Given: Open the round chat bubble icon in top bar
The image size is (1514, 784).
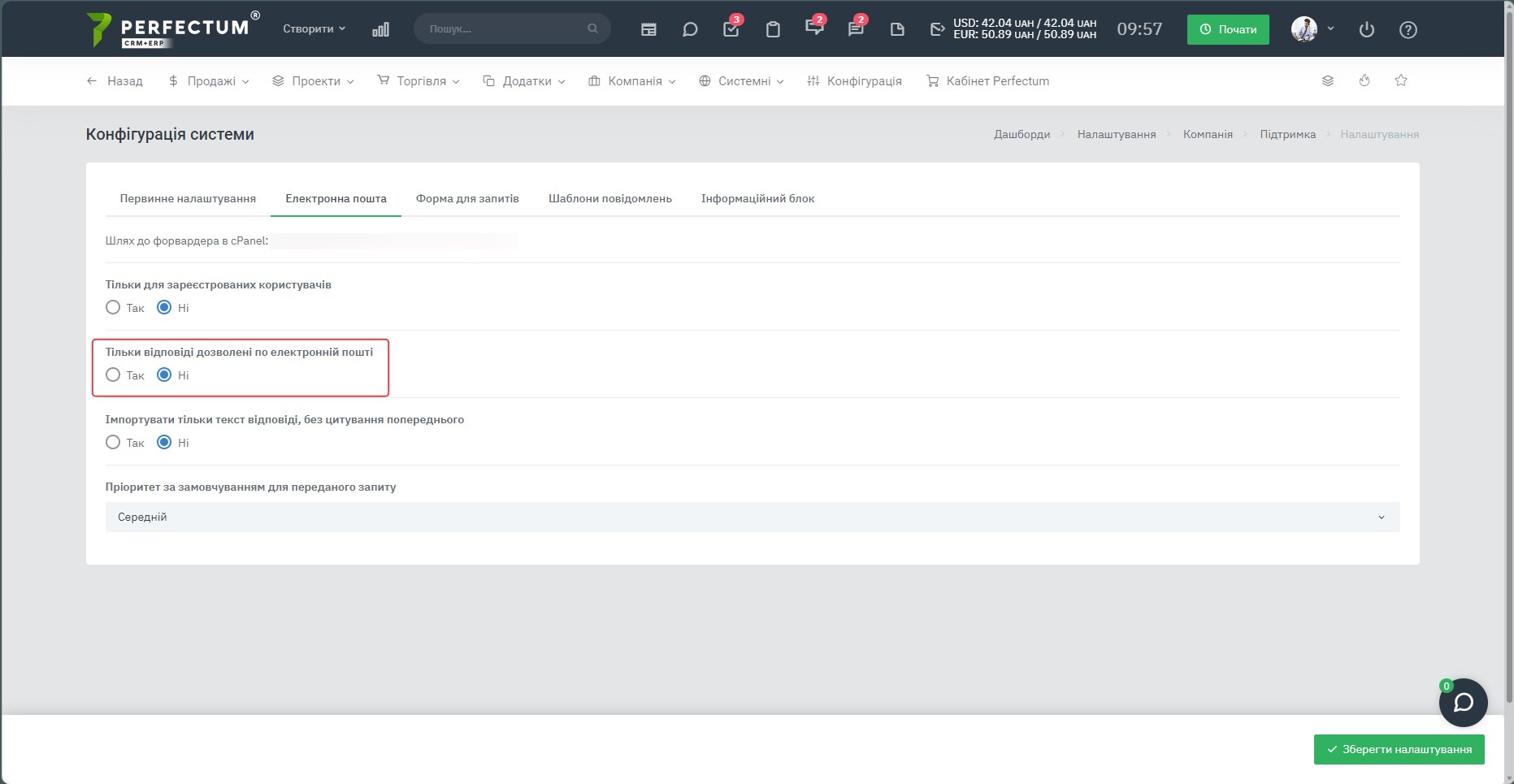Looking at the screenshot, I should 690,29.
